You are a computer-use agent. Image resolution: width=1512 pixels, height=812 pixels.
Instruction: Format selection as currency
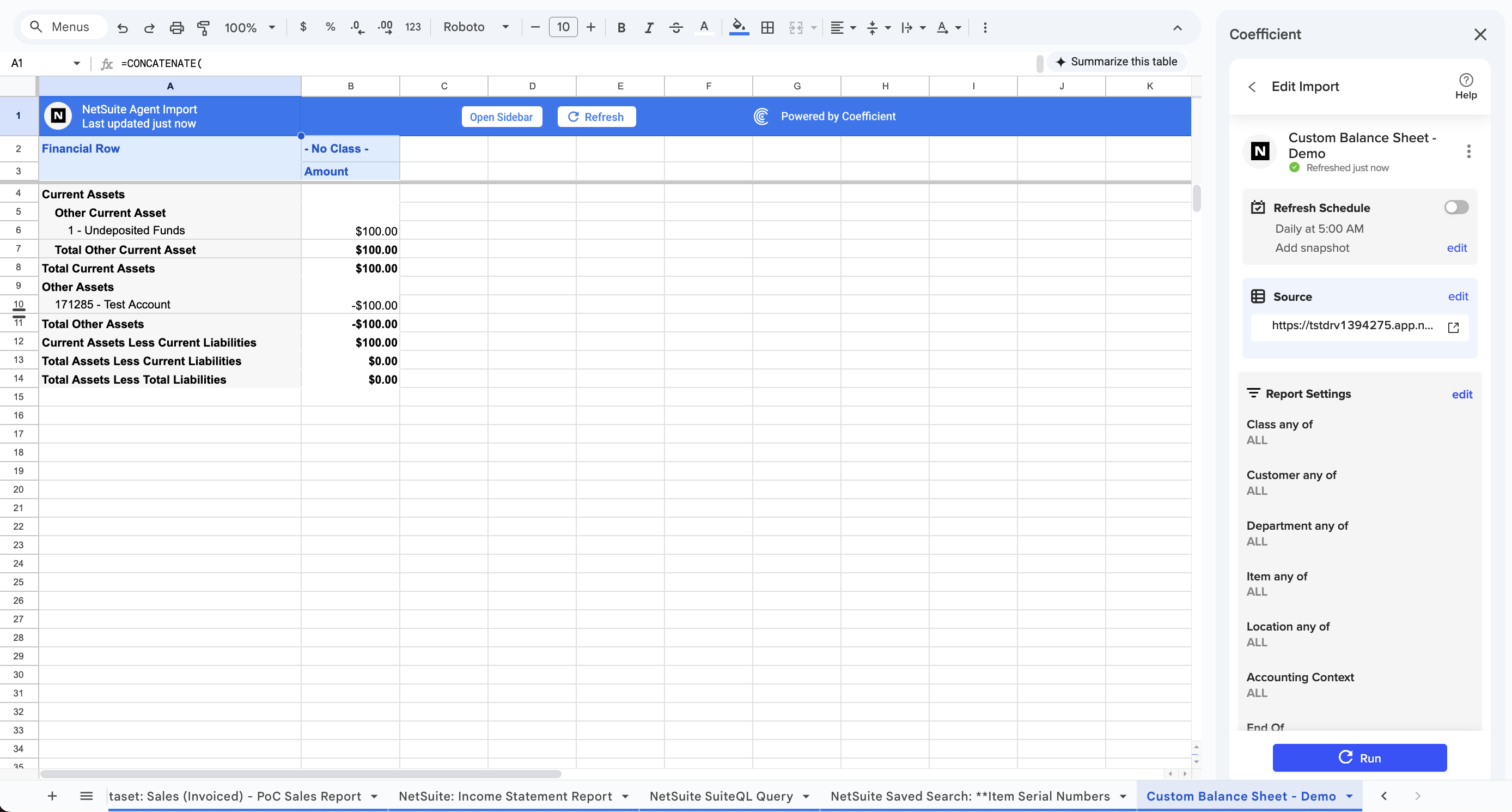[303, 27]
